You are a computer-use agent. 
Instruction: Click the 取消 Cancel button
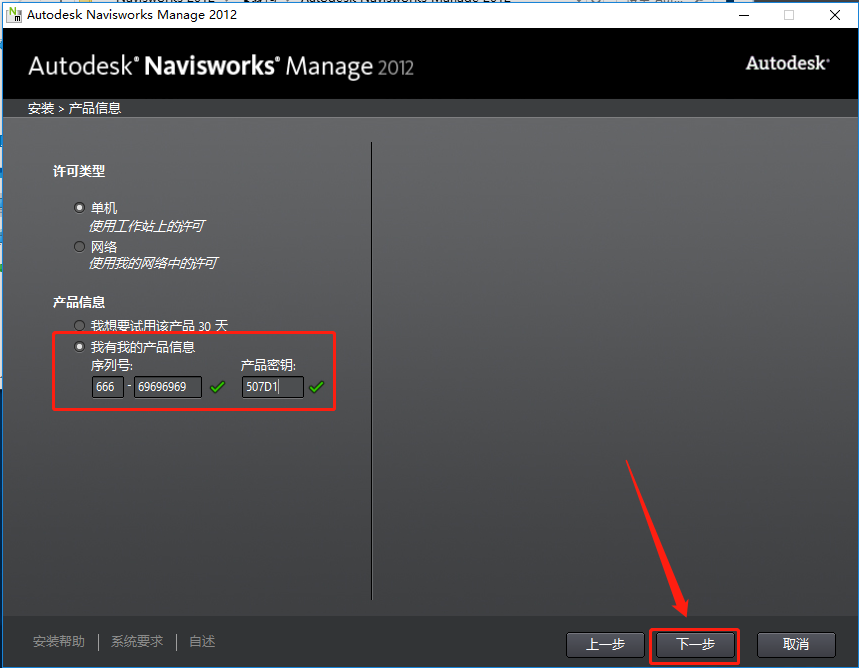795,644
